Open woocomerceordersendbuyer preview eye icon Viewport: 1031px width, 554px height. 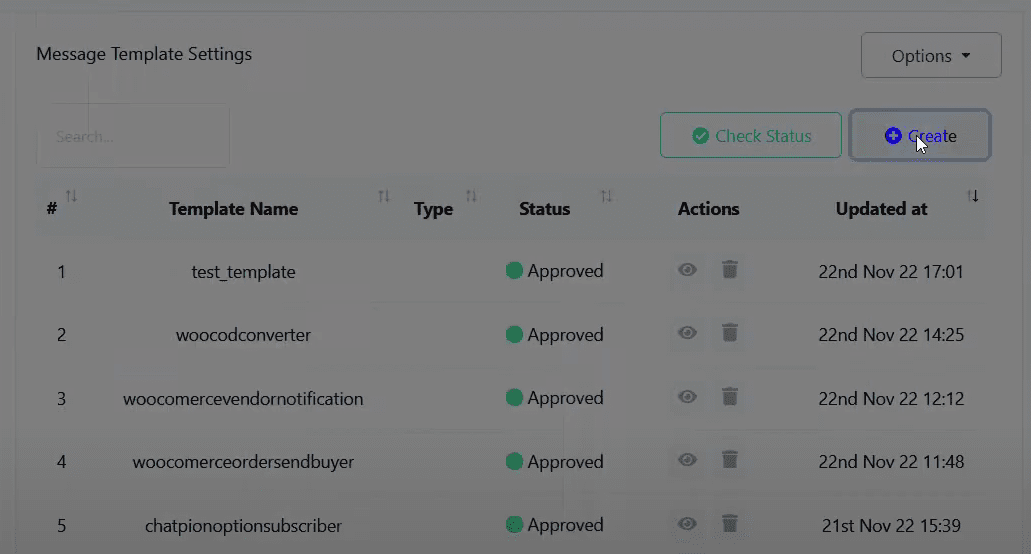[x=687, y=460]
